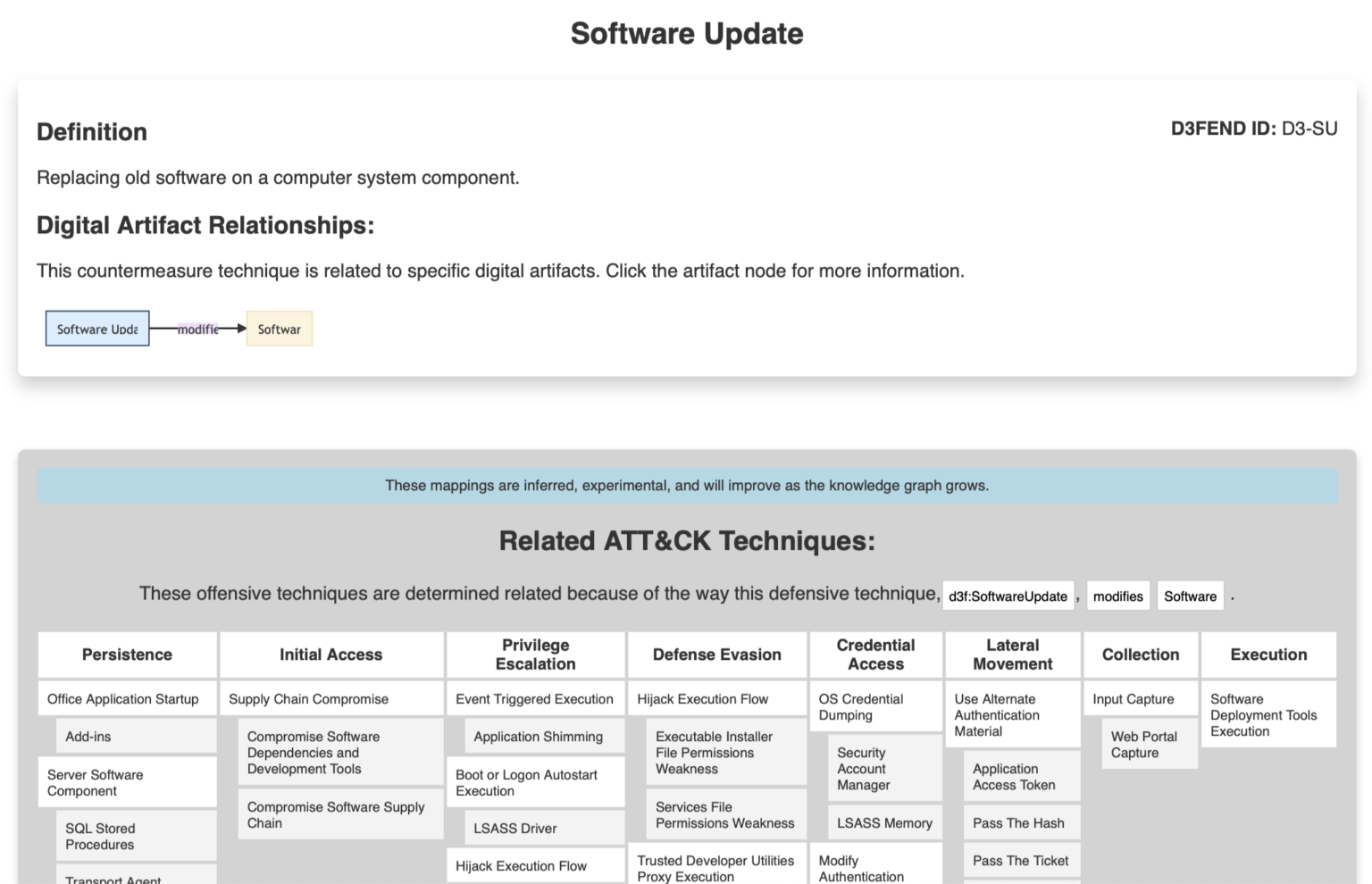
Task: Click the Software Update graph node
Action: coord(97,329)
